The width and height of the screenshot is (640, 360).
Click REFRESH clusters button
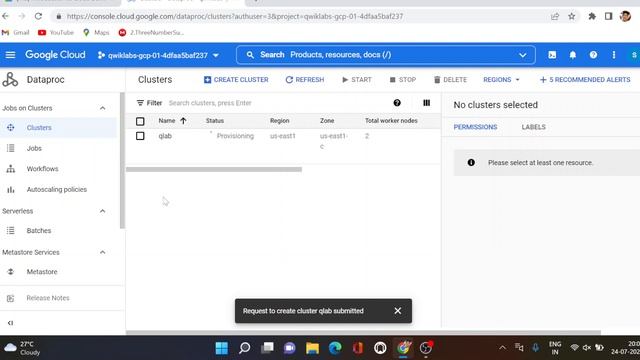point(304,80)
